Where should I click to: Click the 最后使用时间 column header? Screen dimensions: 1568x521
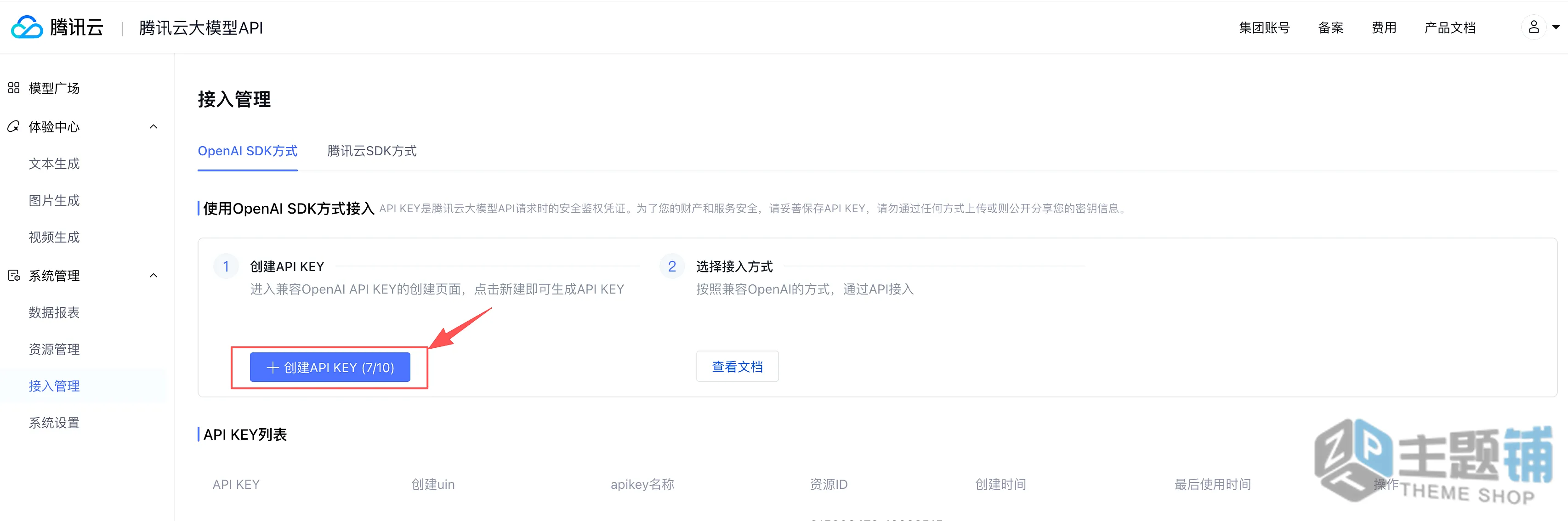pos(1212,485)
